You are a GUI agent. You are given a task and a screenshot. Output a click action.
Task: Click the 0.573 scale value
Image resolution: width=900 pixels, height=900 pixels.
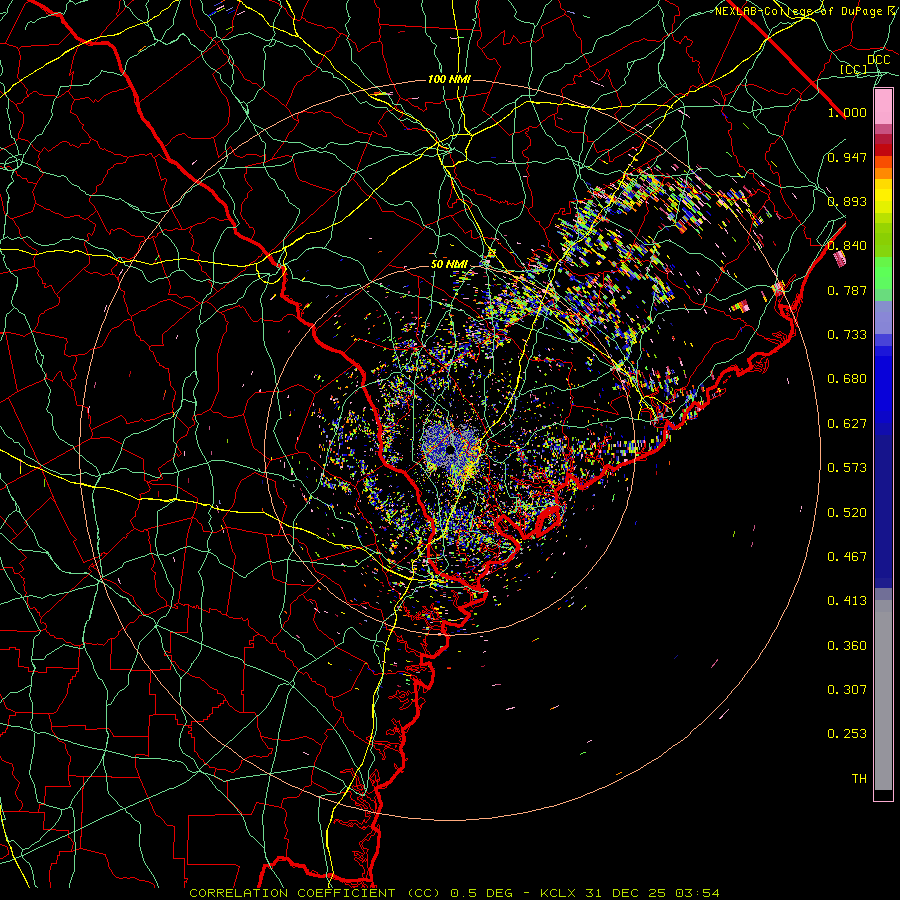click(847, 468)
